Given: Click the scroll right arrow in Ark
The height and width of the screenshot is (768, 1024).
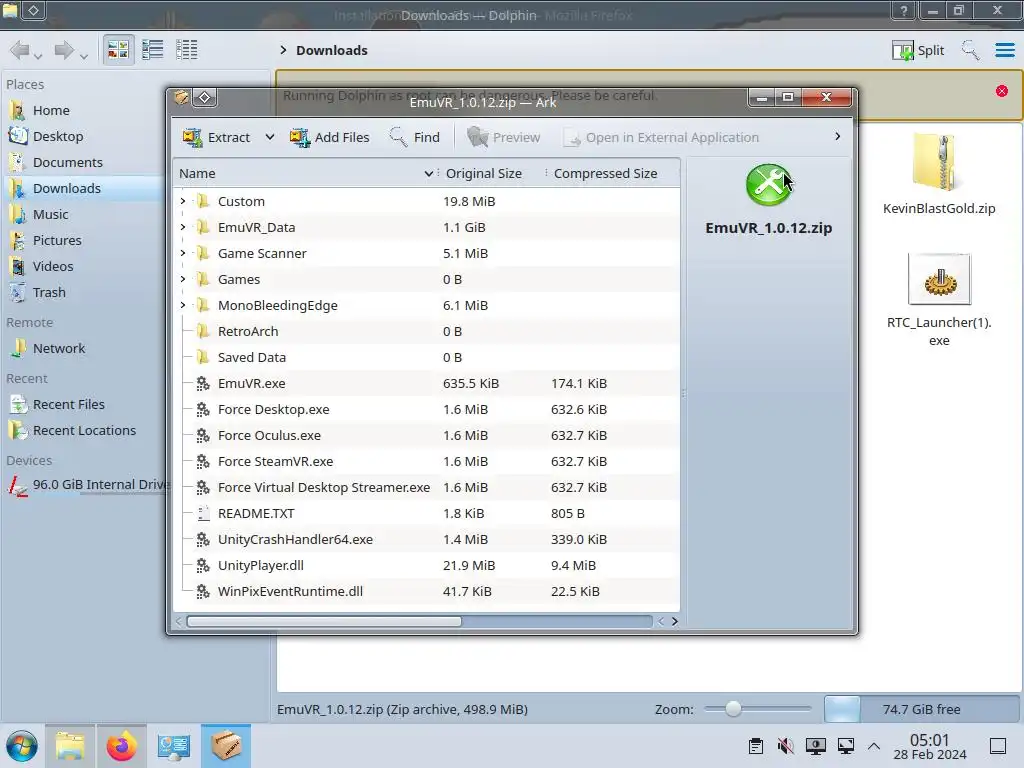Looking at the screenshot, I should click(675, 621).
